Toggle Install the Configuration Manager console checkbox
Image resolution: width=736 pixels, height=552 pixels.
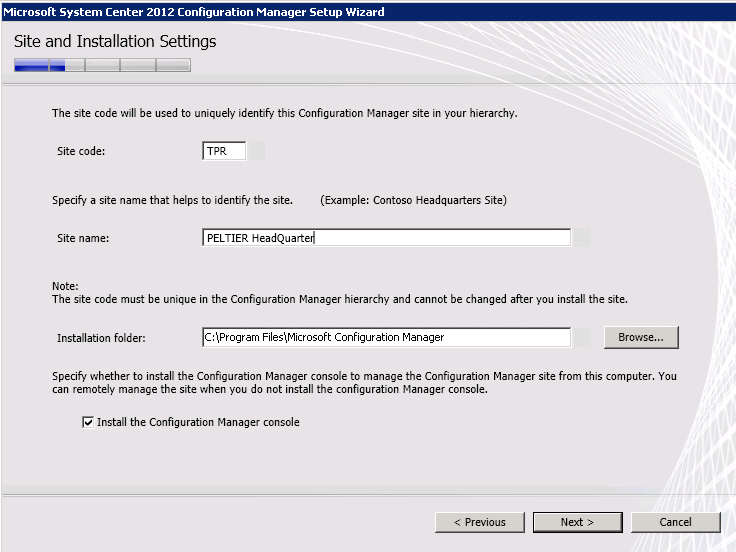pos(88,422)
